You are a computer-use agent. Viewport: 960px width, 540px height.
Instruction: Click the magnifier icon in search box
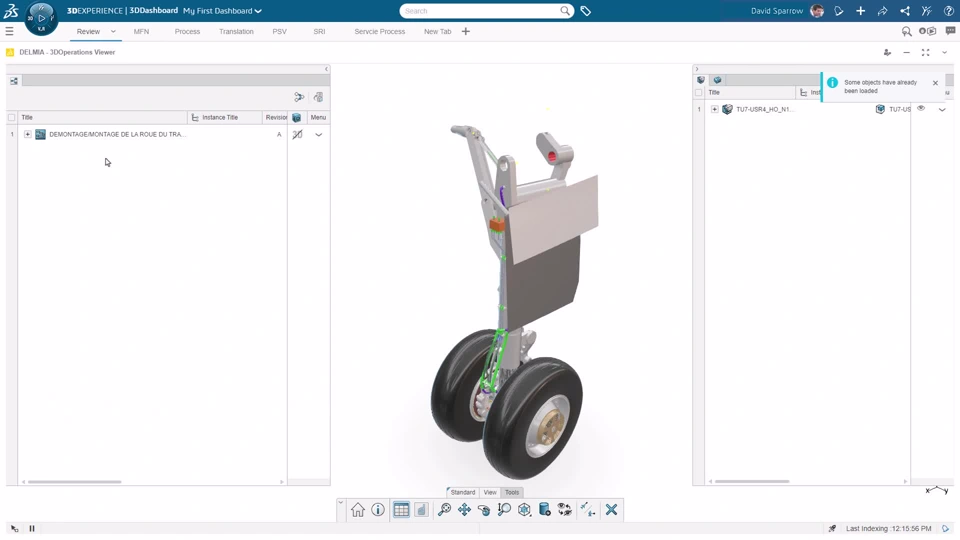pyautogui.click(x=564, y=11)
